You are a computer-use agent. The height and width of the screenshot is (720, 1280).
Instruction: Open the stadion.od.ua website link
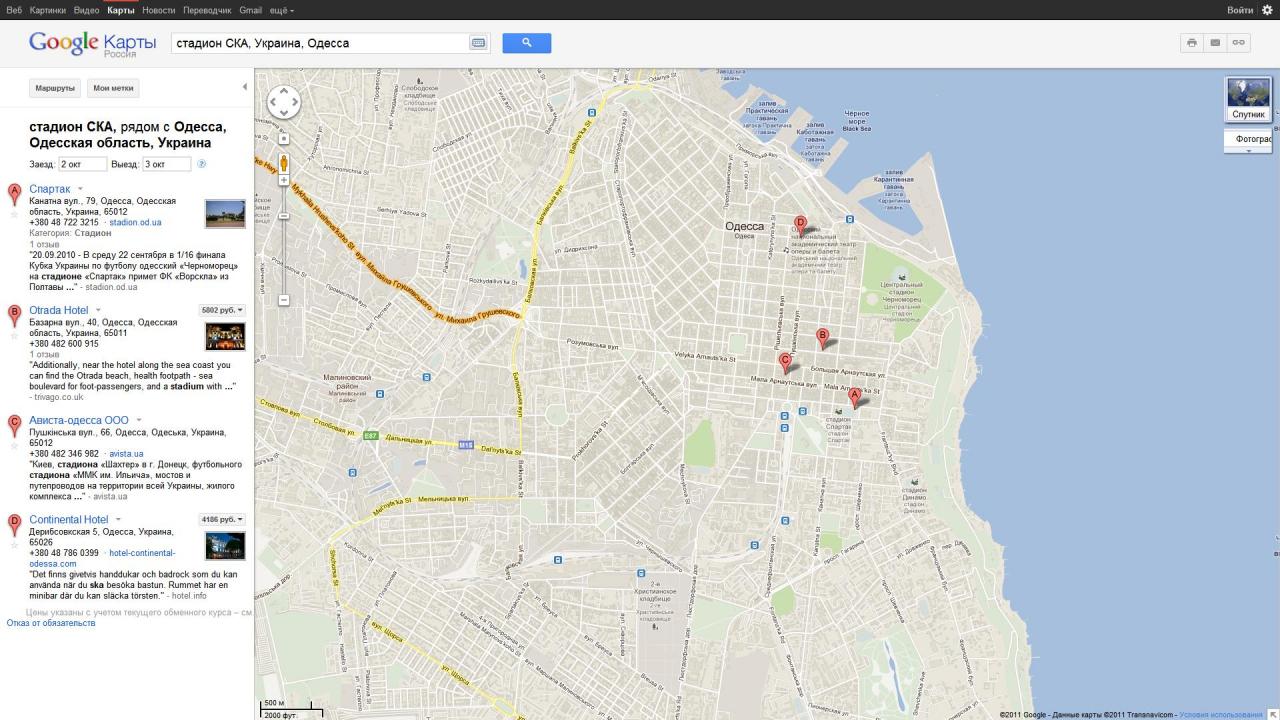tap(135, 223)
